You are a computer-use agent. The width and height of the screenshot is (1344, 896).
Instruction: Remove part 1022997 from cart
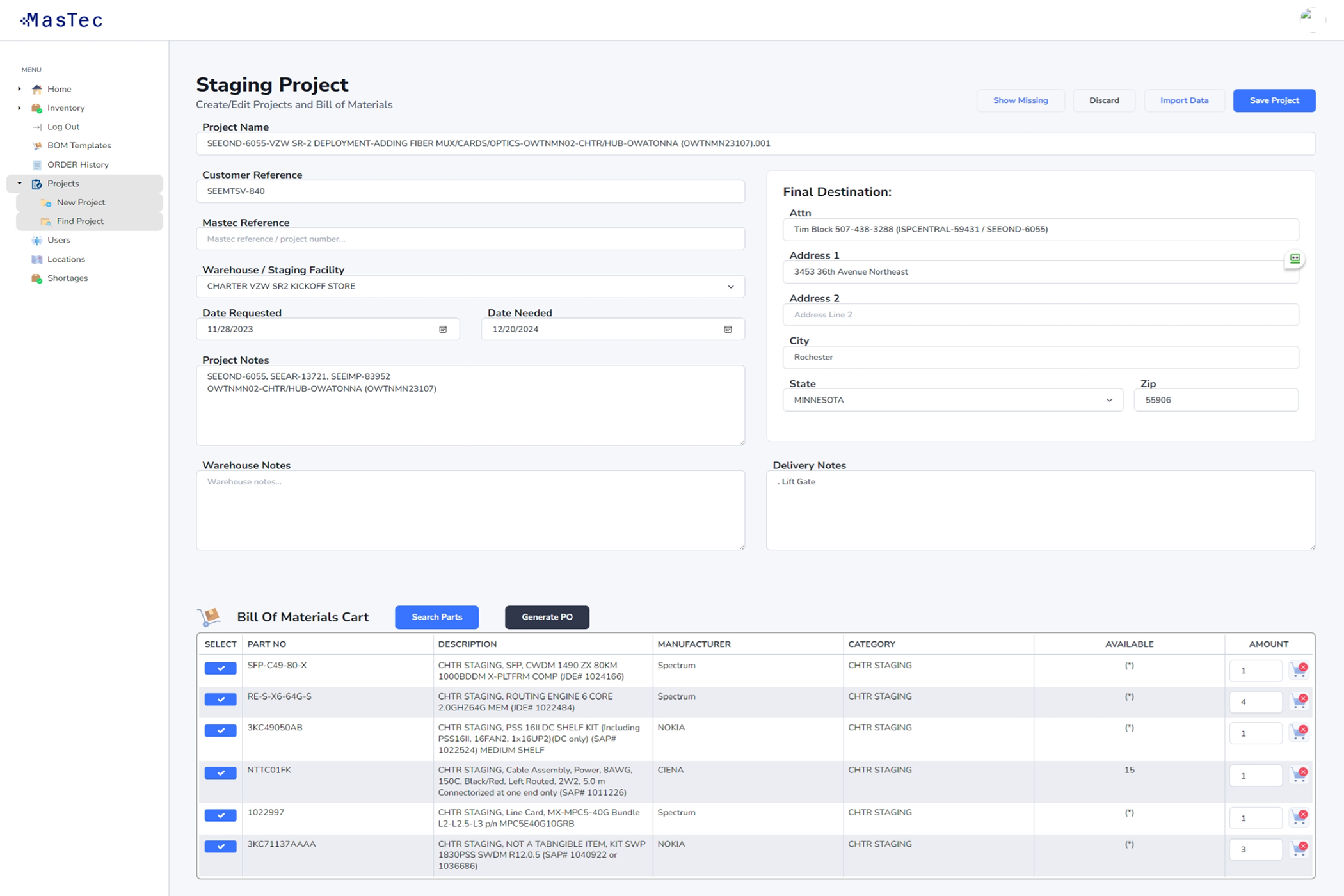pyautogui.click(x=1299, y=817)
